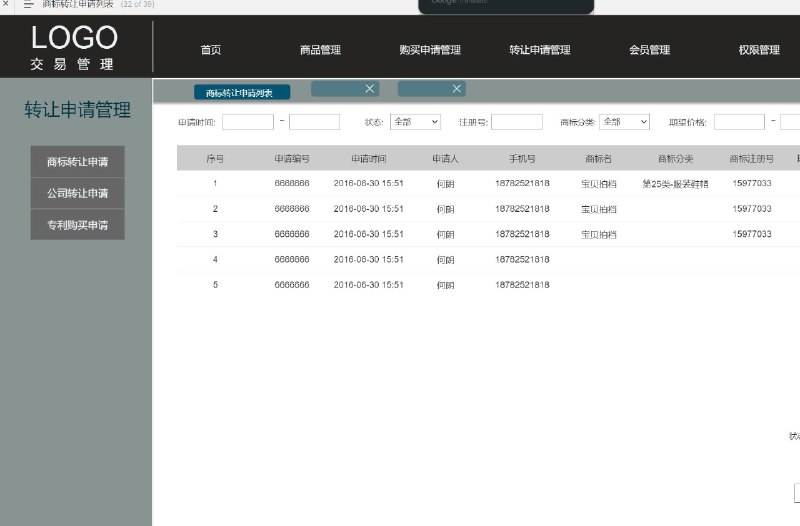Click the phone number in row 4
This screenshot has height=526, width=800.
pos(522,259)
